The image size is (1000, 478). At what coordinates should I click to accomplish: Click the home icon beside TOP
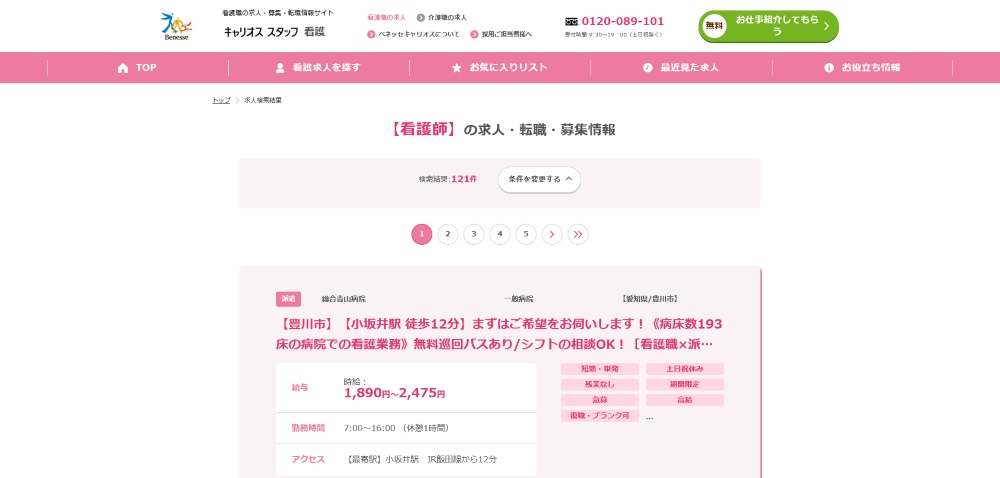[123, 68]
